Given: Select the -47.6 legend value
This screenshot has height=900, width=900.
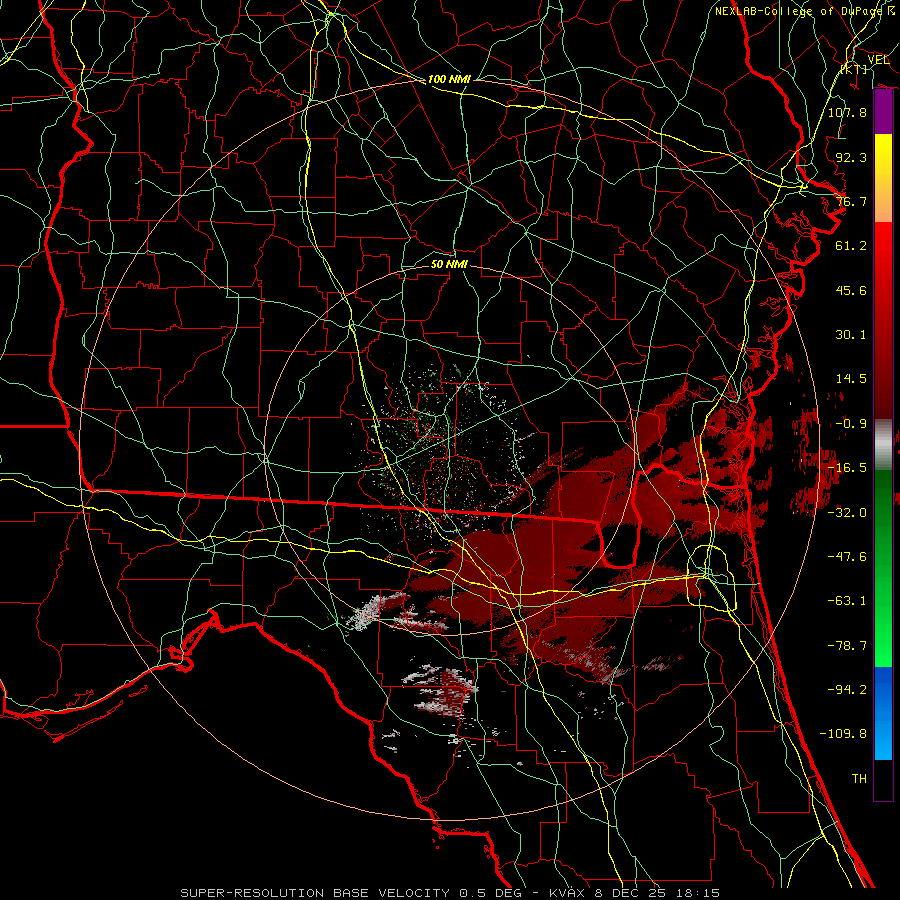Looking at the screenshot, I should (847, 557).
